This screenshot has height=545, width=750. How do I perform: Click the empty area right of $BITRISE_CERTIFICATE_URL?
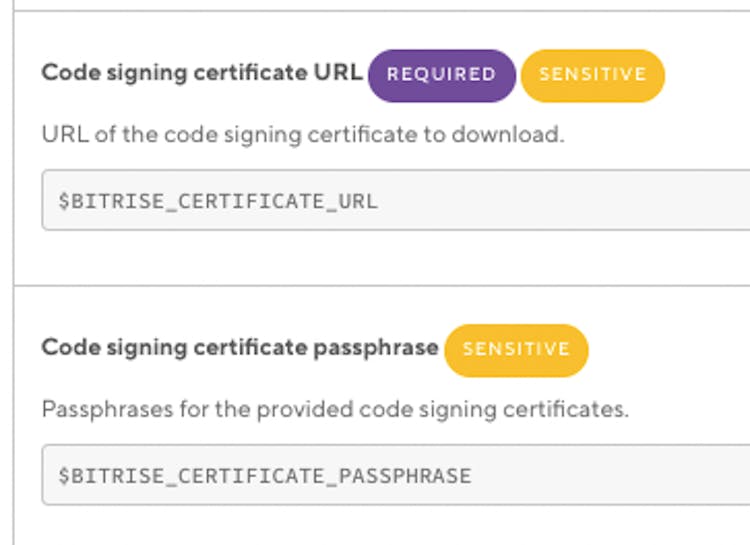[x=560, y=201]
